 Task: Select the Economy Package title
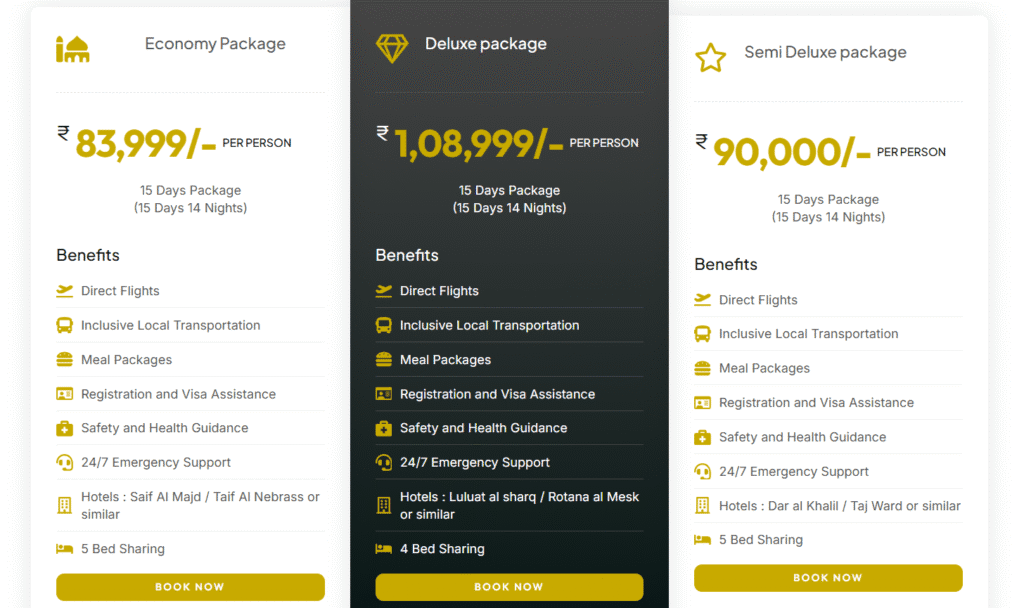(x=215, y=44)
